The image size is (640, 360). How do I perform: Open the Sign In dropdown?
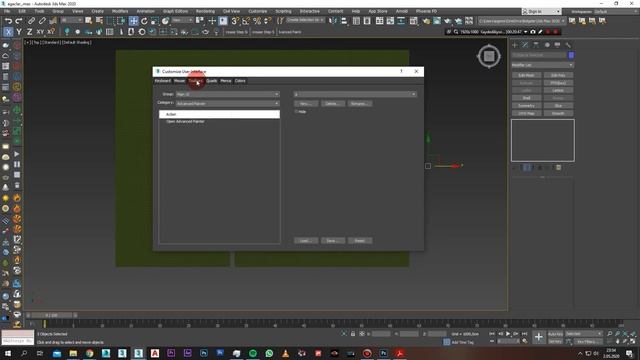click(541, 11)
